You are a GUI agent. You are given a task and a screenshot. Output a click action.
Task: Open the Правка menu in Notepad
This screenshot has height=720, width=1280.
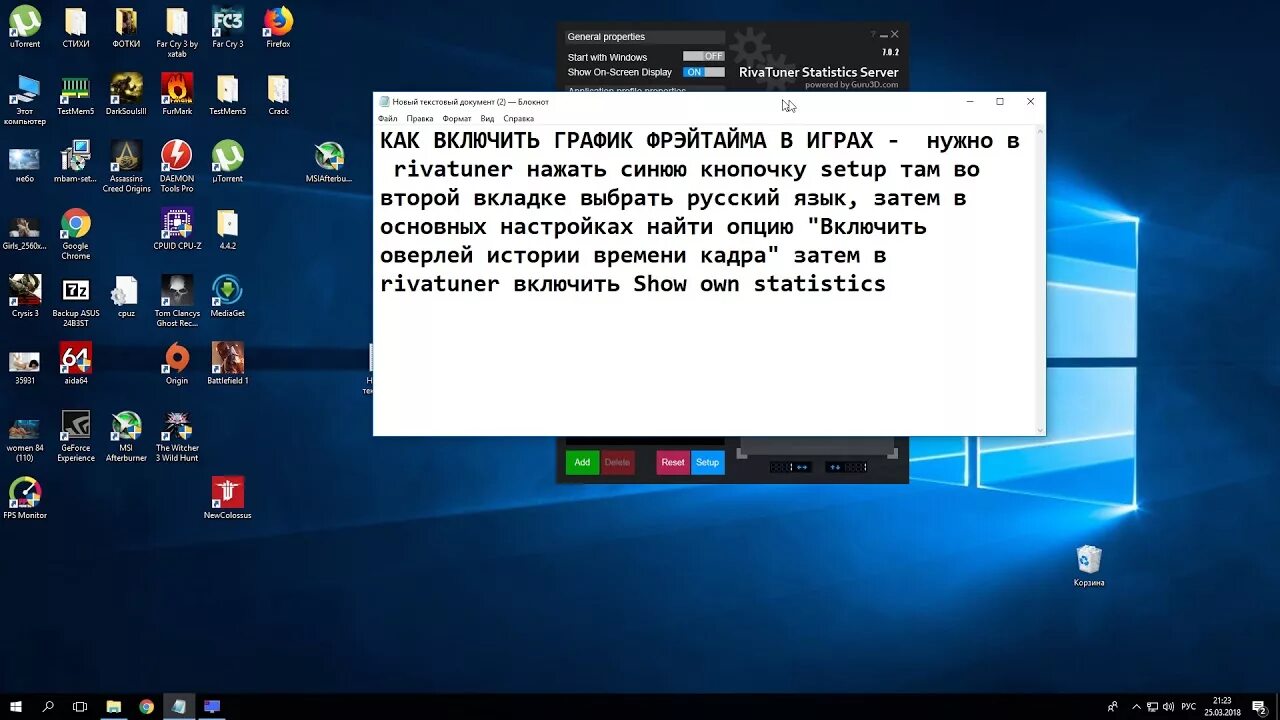pos(420,118)
